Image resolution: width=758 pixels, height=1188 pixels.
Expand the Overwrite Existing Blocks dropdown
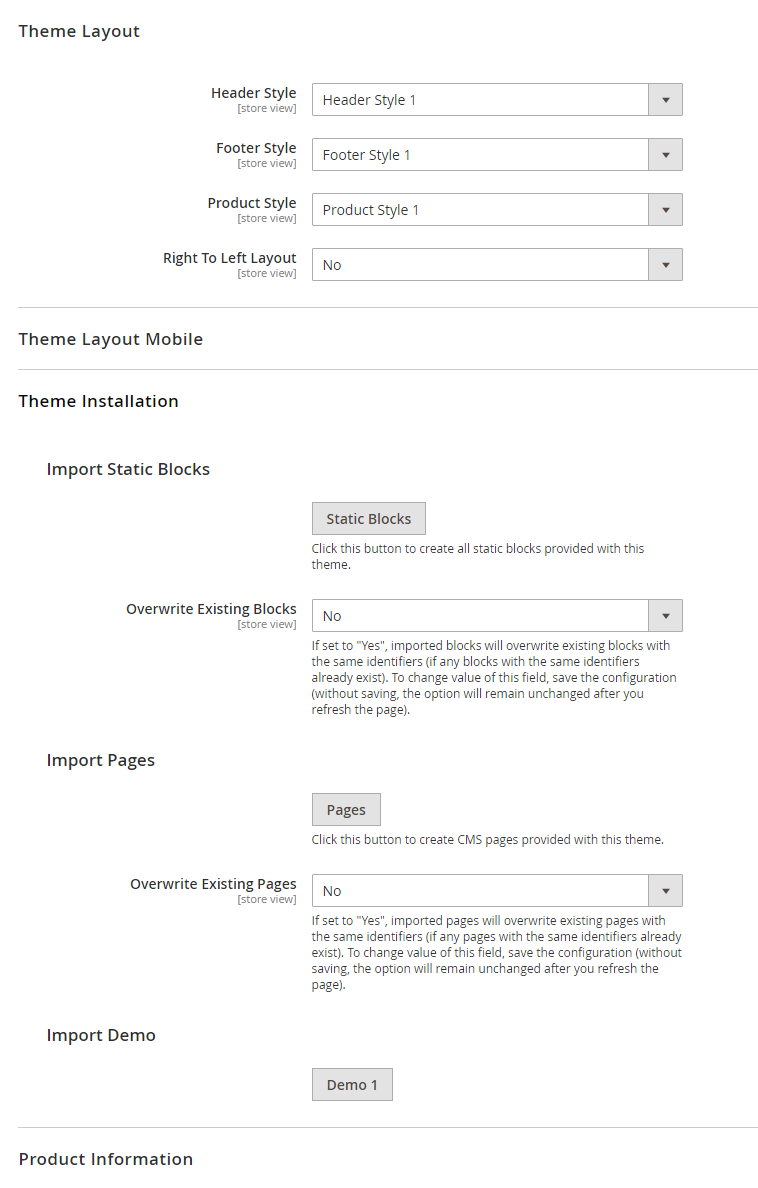pos(480,616)
